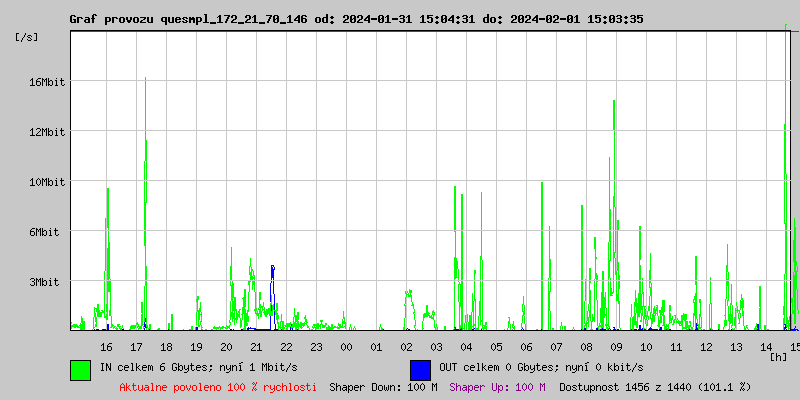The height and width of the screenshot is (400, 800).
Task: Click the 10Mbit y-axis label
Action: click(x=47, y=182)
